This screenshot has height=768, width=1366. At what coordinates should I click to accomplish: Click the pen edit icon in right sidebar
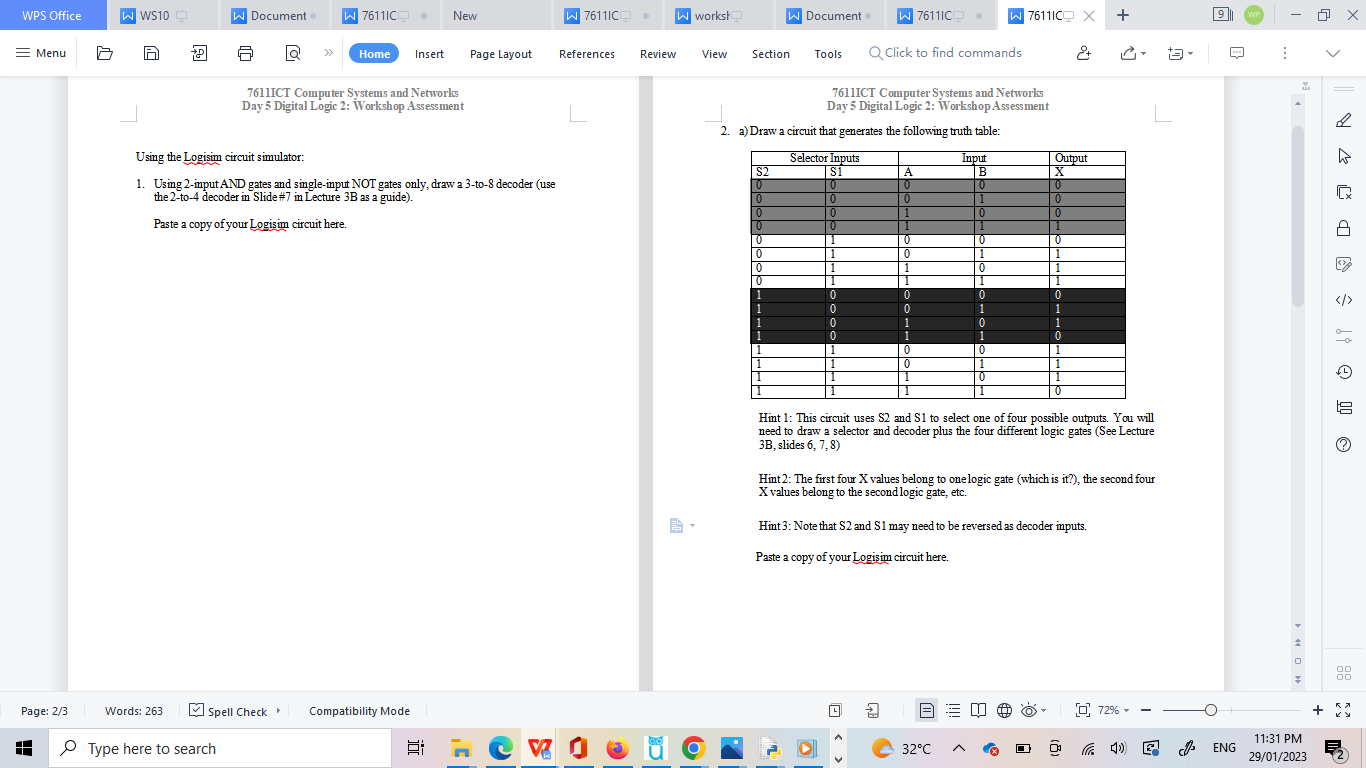(x=1344, y=120)
